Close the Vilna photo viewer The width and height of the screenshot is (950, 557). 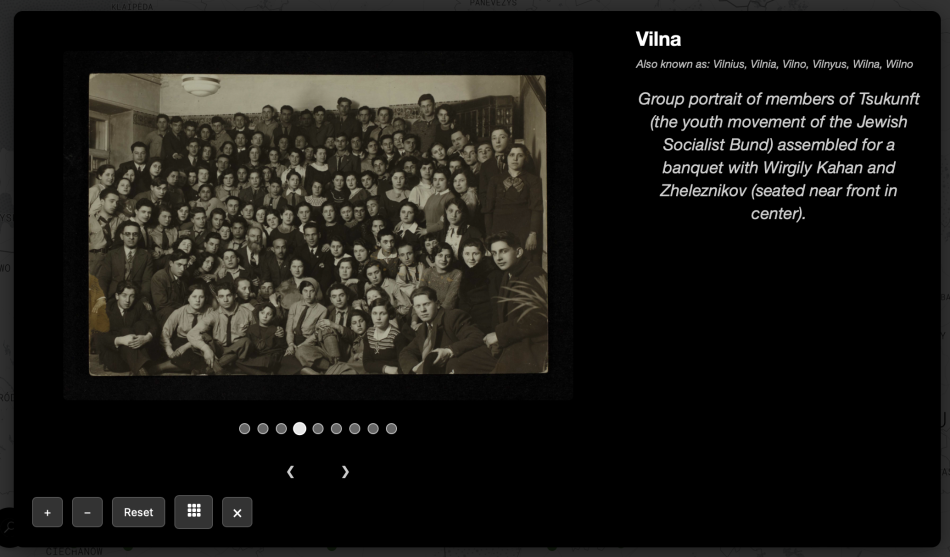click(x=237, y=512)
